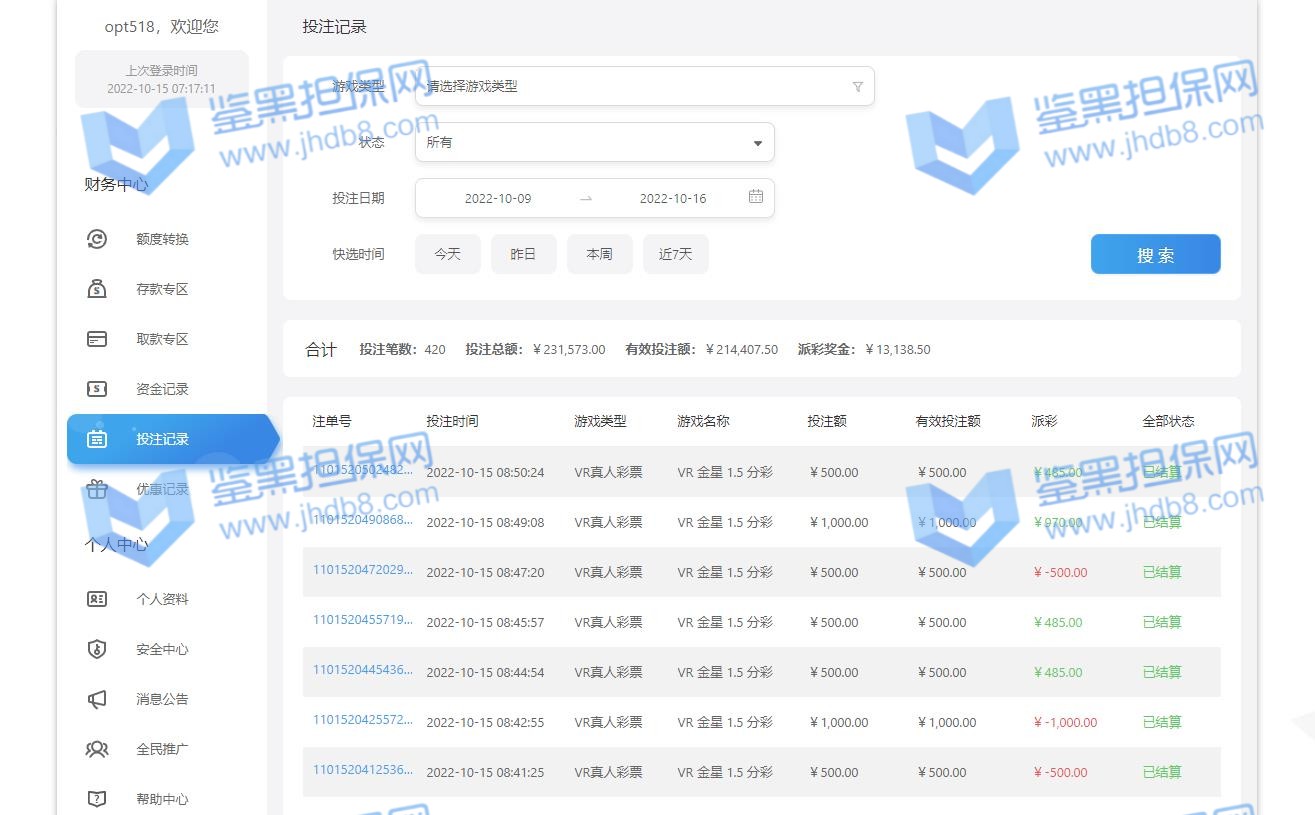Click the 存款专区 money bag icon
Image resolution: width=1315 pixels, height=815 pixels.
click(97, 289)
